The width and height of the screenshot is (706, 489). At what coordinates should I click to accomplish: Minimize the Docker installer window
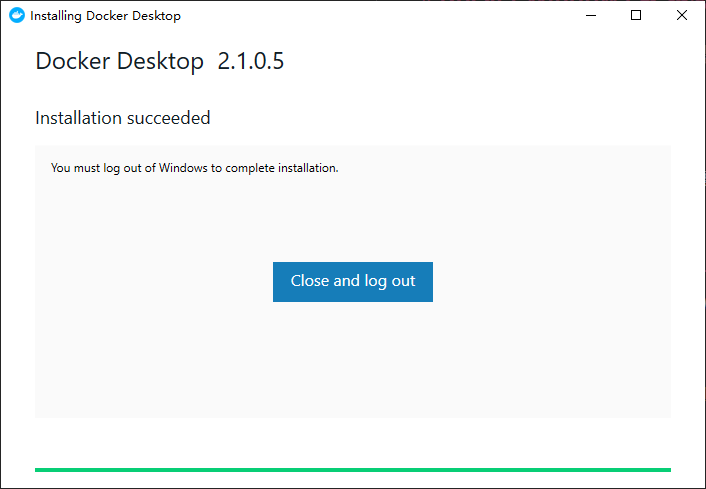click(x=591, y=15)
